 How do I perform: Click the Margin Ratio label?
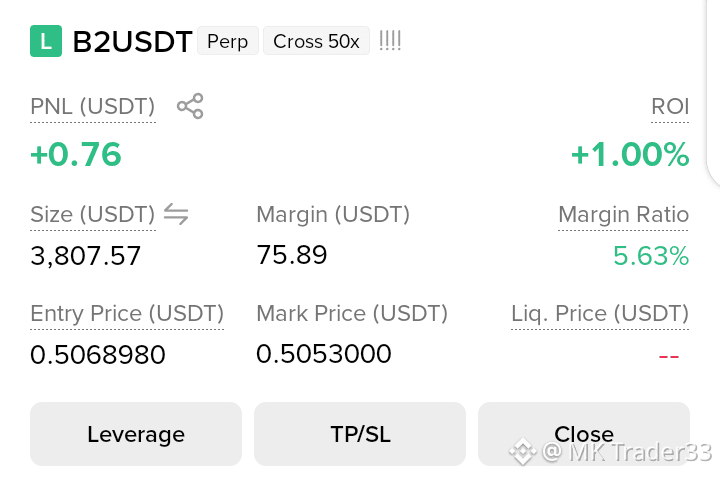click(624, 214)
